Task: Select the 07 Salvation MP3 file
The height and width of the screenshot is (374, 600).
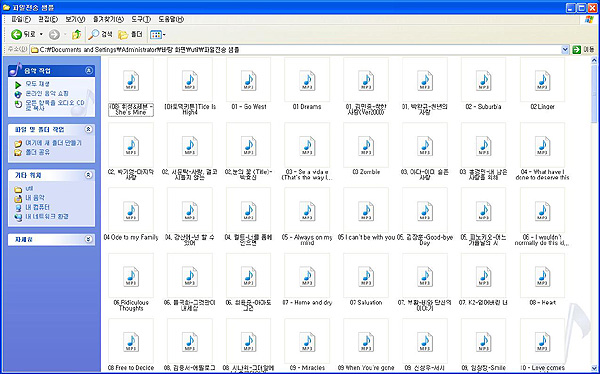Action: 366,280
